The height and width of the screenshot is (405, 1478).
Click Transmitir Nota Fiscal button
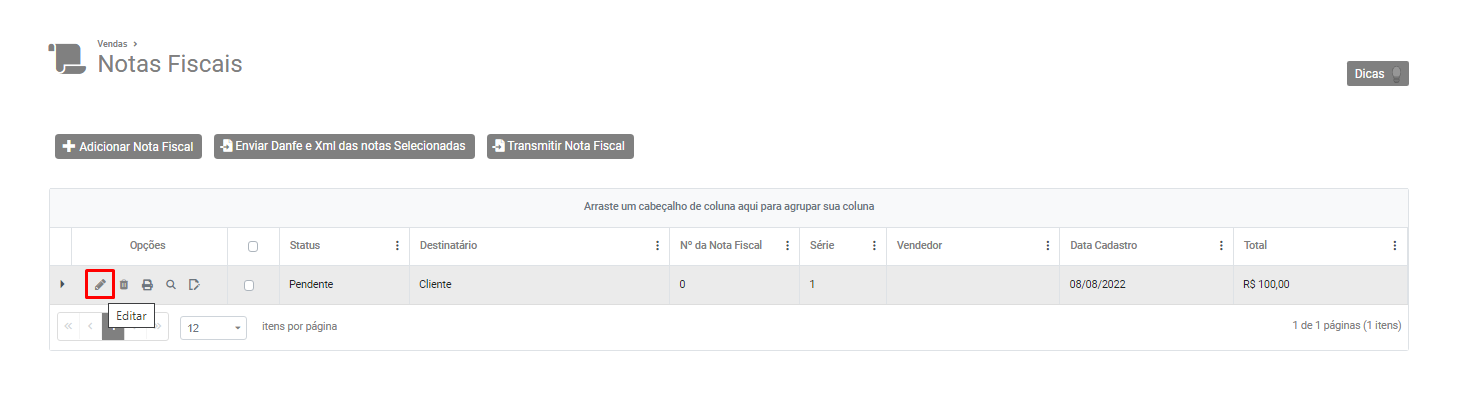tap(560, 146)
